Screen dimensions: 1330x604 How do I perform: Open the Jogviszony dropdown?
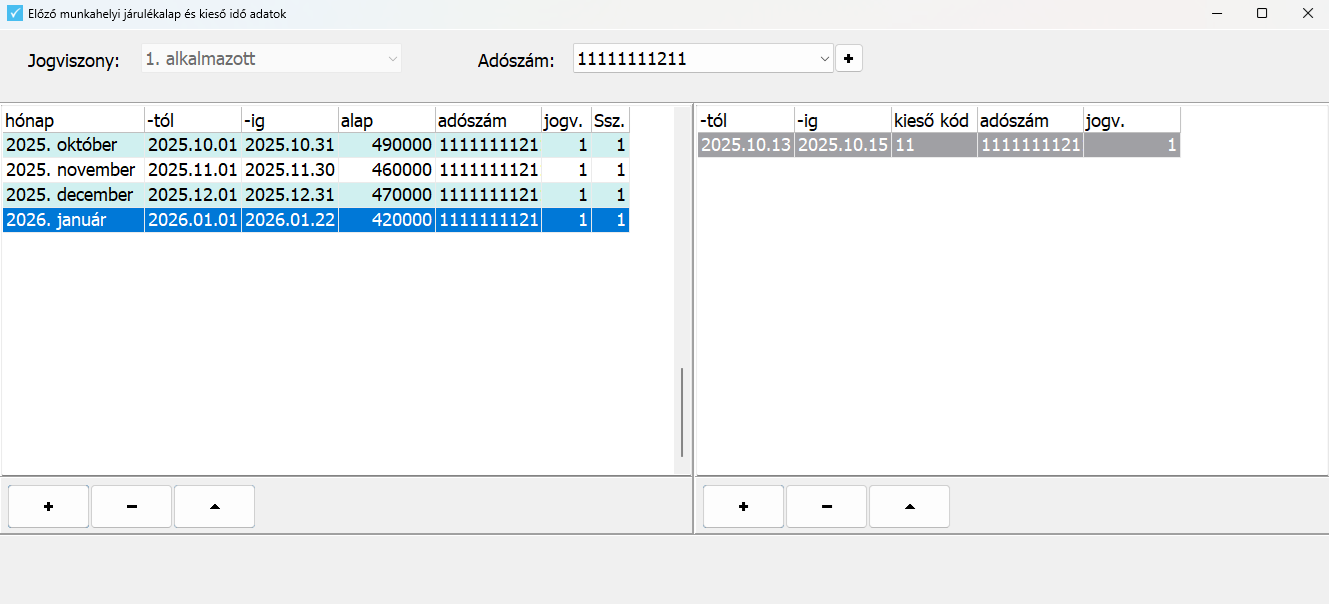tap(270, 59)
